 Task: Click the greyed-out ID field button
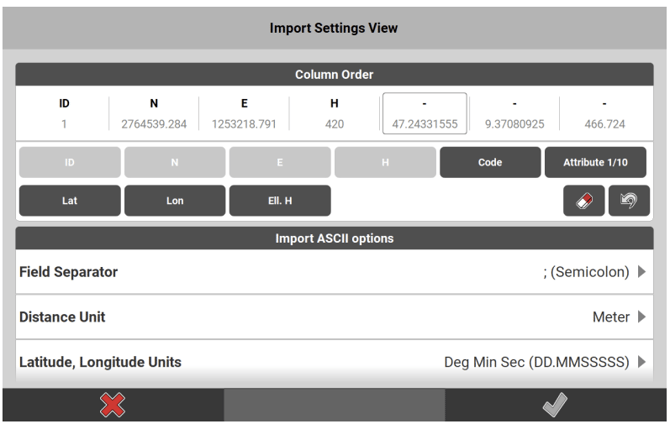click(70, 162)
